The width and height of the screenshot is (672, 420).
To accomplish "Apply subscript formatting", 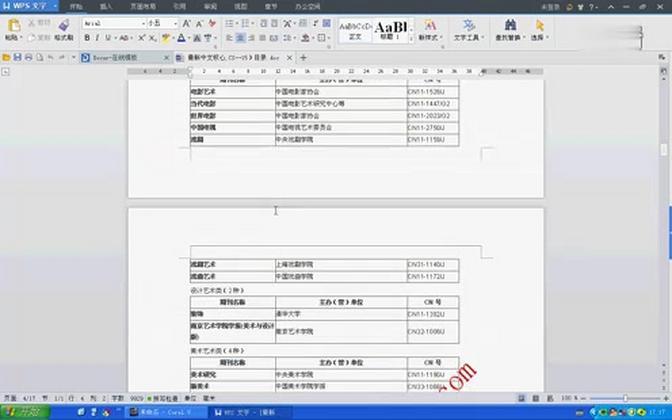I will coord(152,38).
